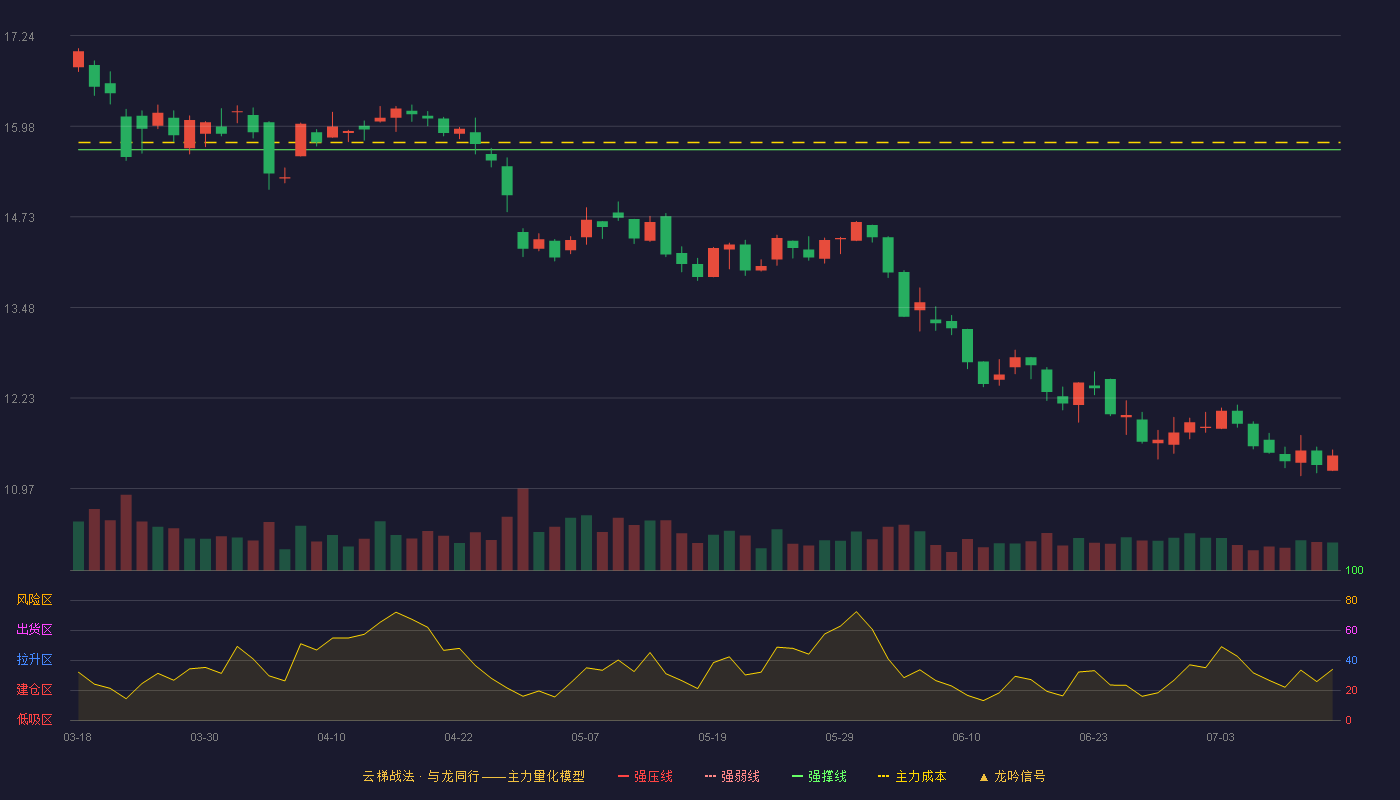The height and width of the screenshot is (800, 1400).
Task: Select the 出货区 zone label
Action: [x=34, y=630]
